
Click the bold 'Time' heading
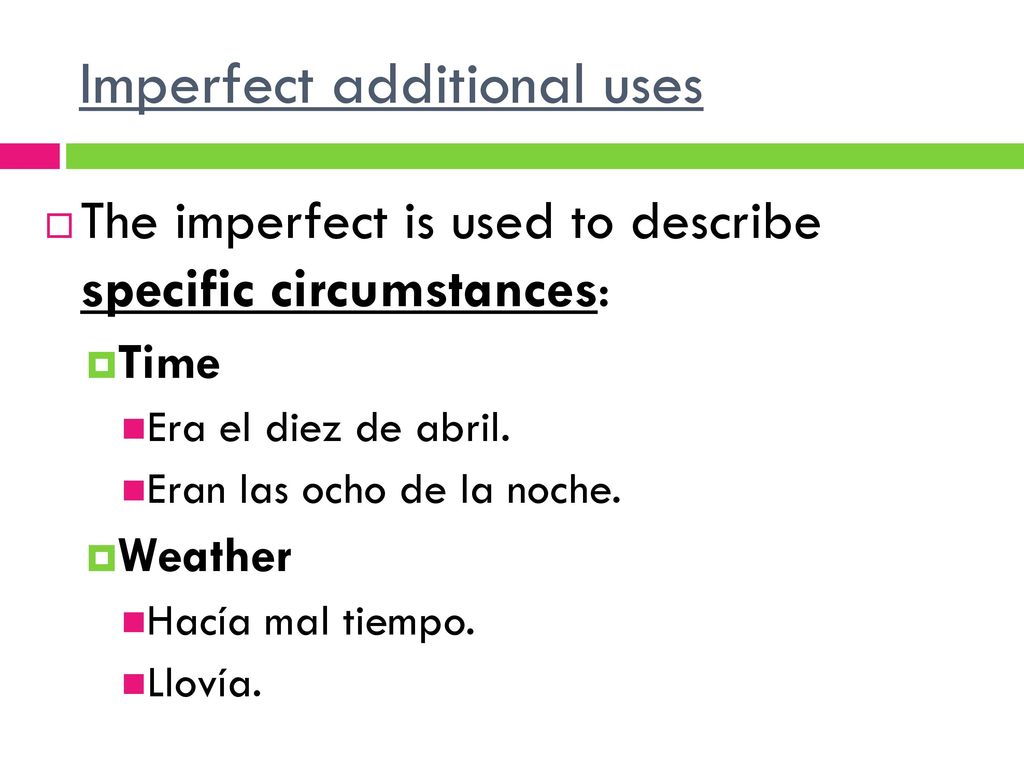click(x=169, y=363)
